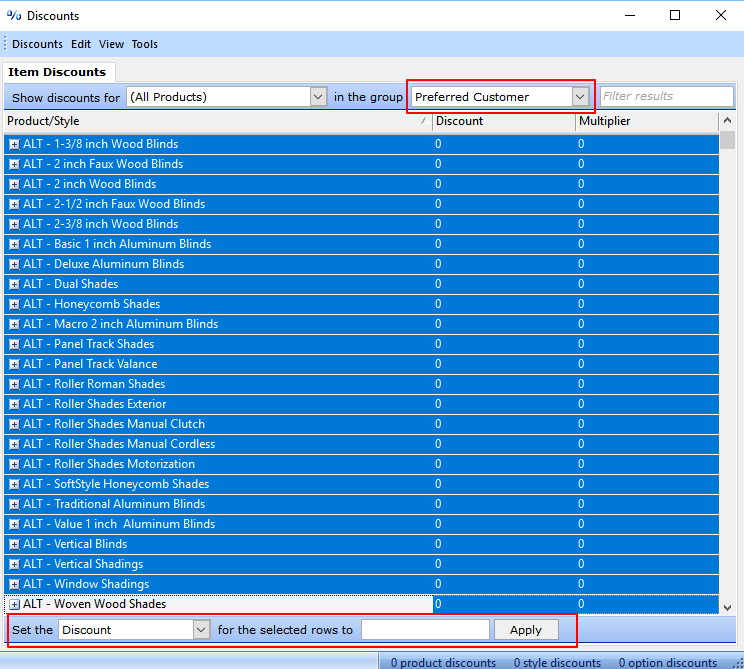Click the 0 style discounts status text
The width and height of the screenshot is (744, 669).
(557, 662)
